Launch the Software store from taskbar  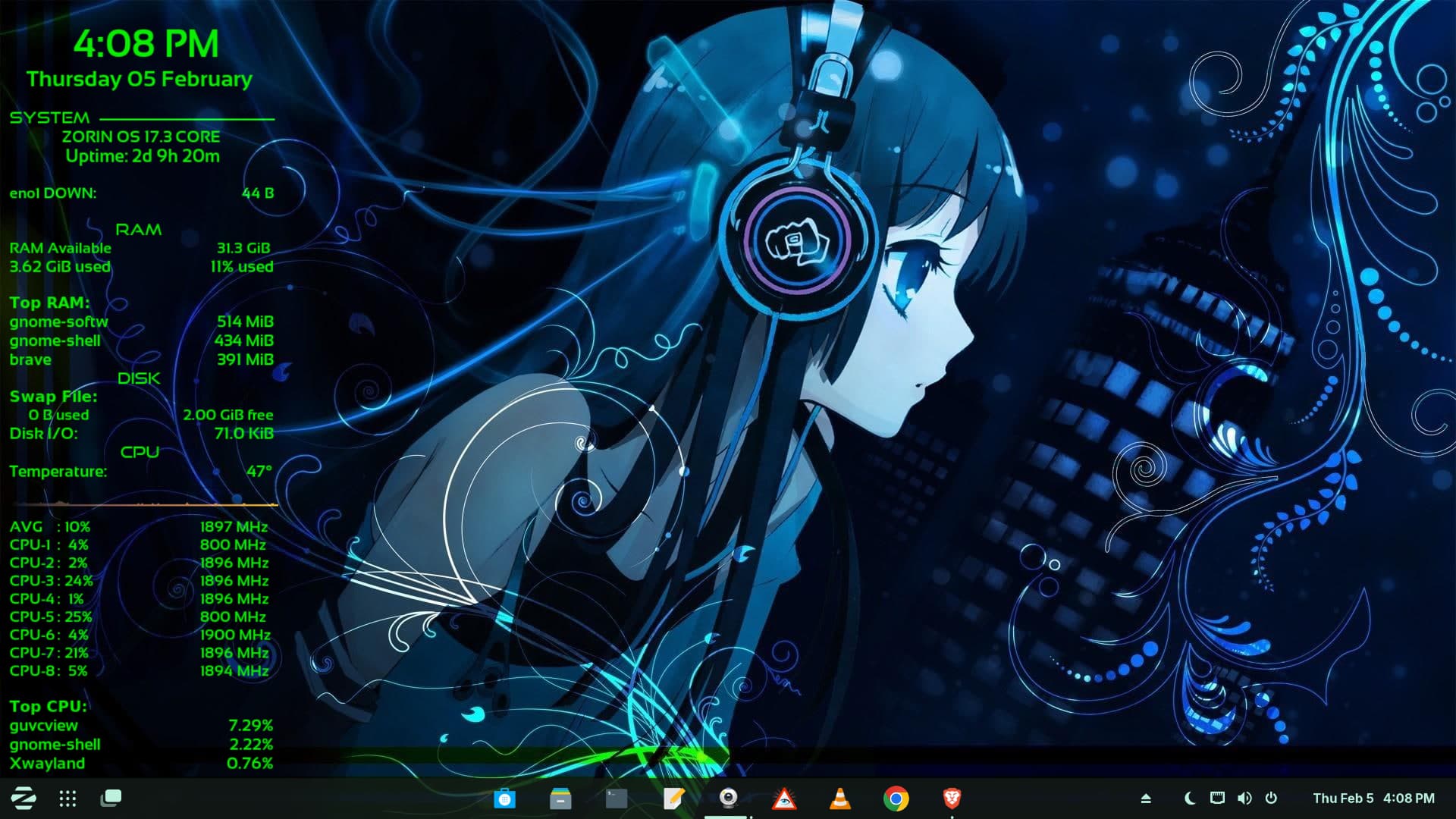point(504,799)
